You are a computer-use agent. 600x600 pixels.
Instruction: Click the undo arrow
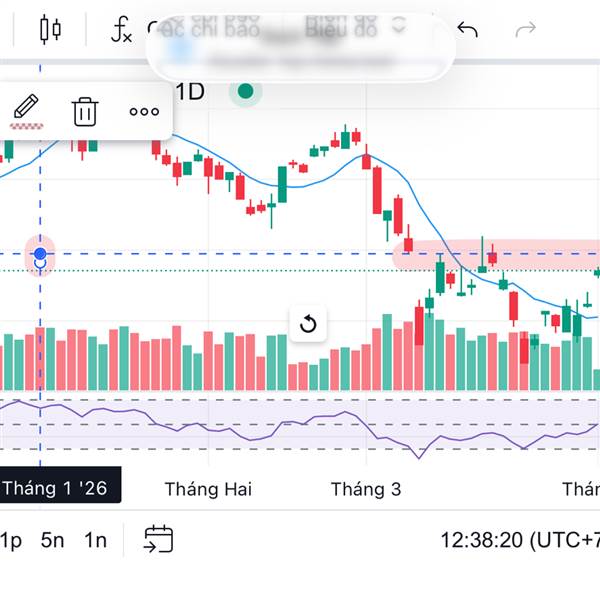(467, 29)
